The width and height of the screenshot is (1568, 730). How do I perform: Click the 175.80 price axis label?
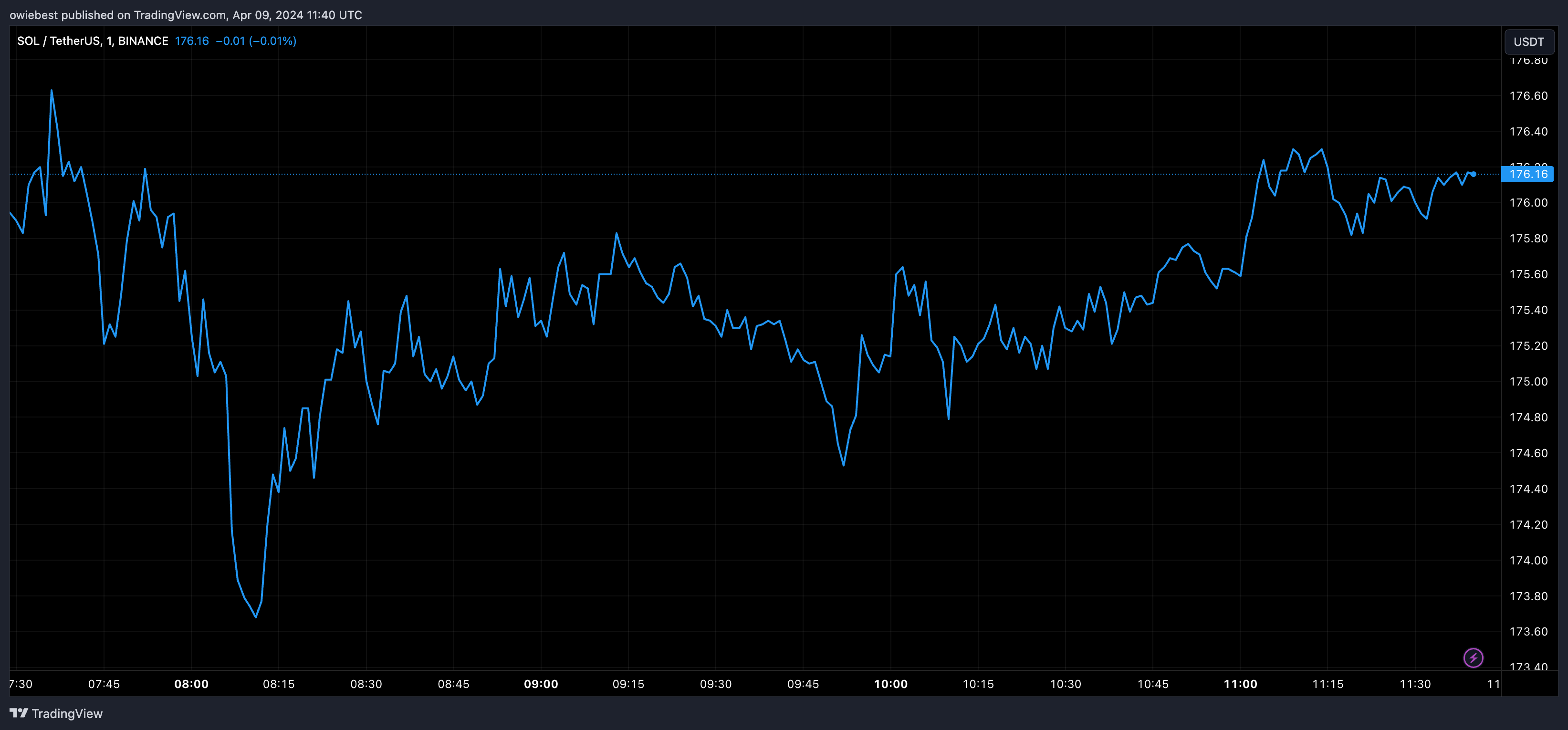point(1528,239)
